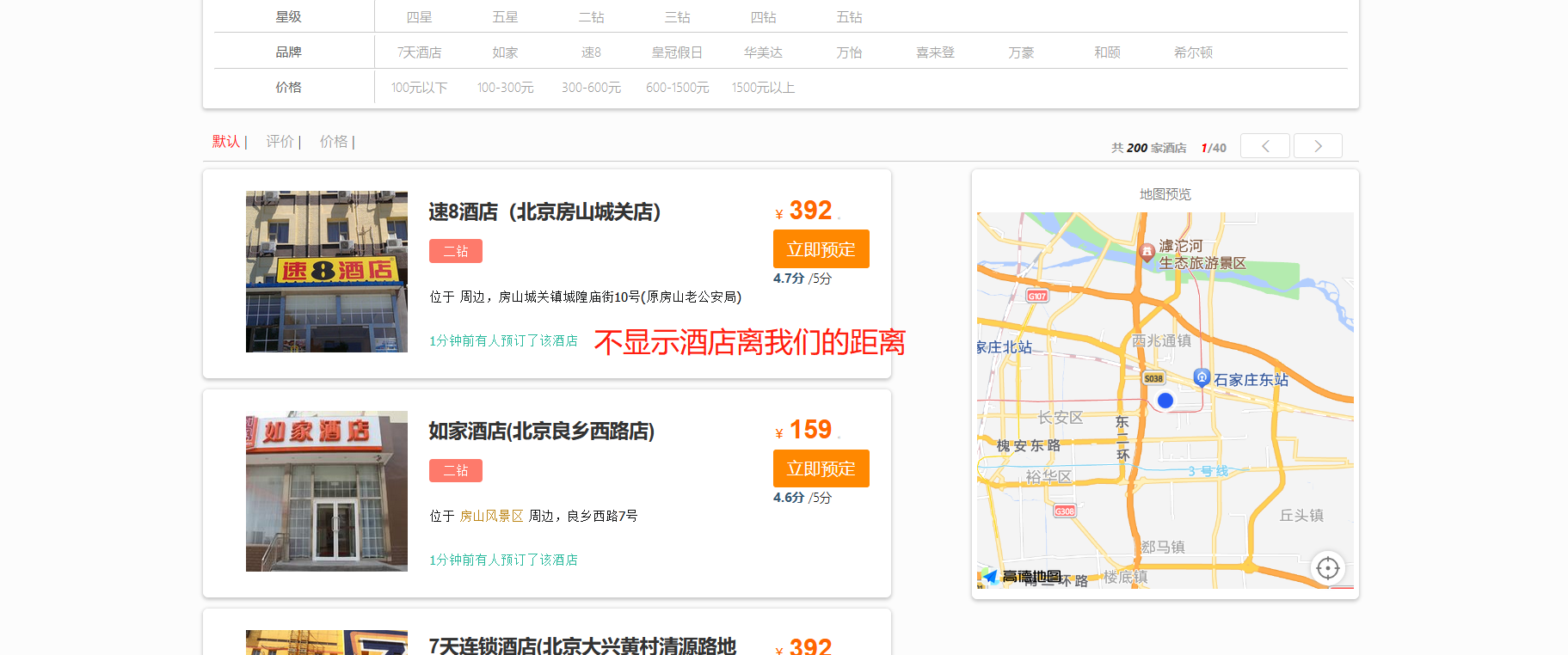Click the map locate-me crosshair icon

[1328, 568]
